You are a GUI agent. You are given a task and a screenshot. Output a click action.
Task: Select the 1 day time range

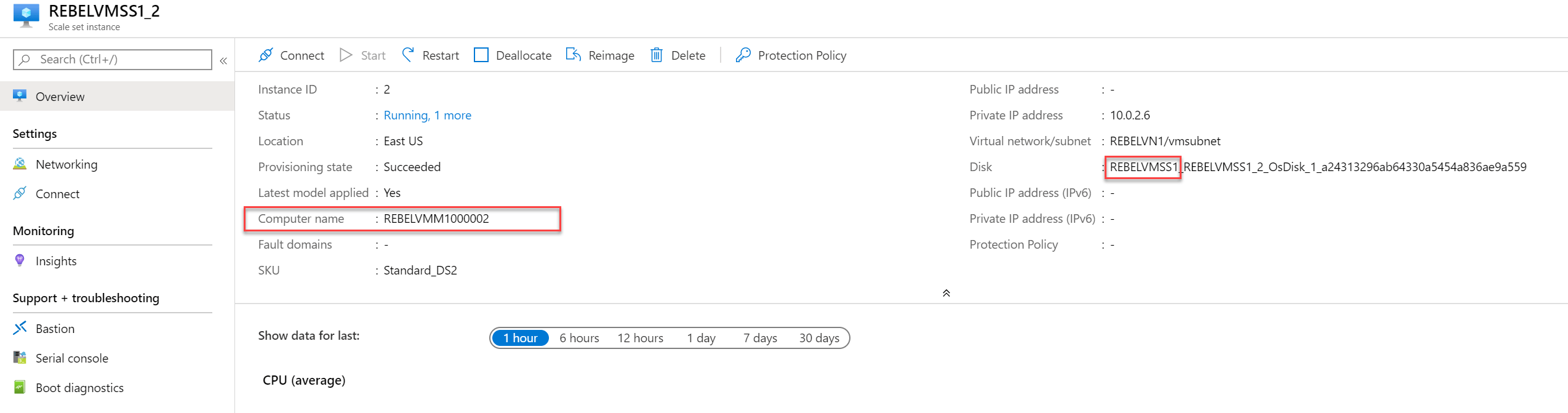(701, 338)
